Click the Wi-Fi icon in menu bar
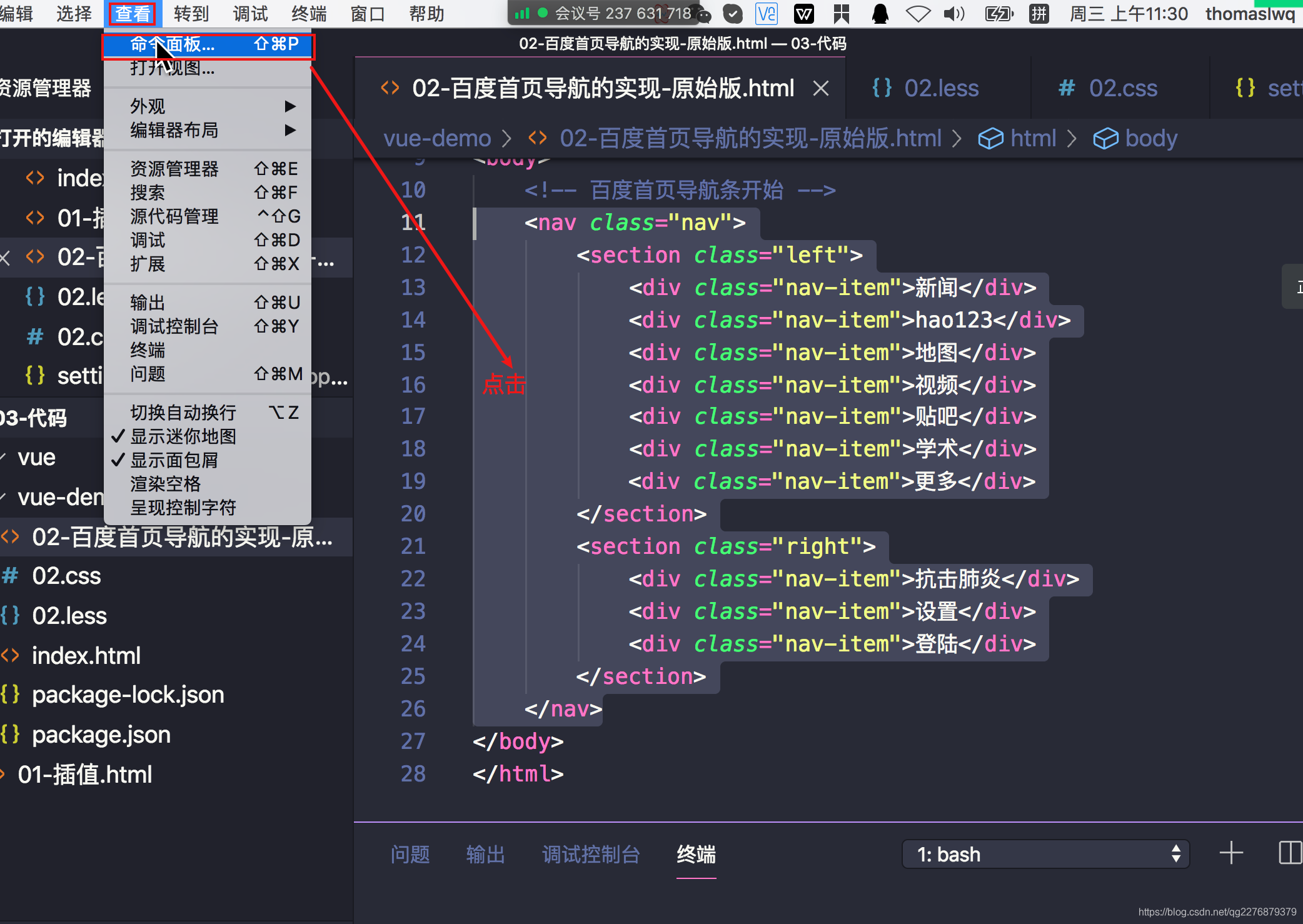Image resolution: width=1303 pixels, height=924 pixels. (x=918, y=14)
